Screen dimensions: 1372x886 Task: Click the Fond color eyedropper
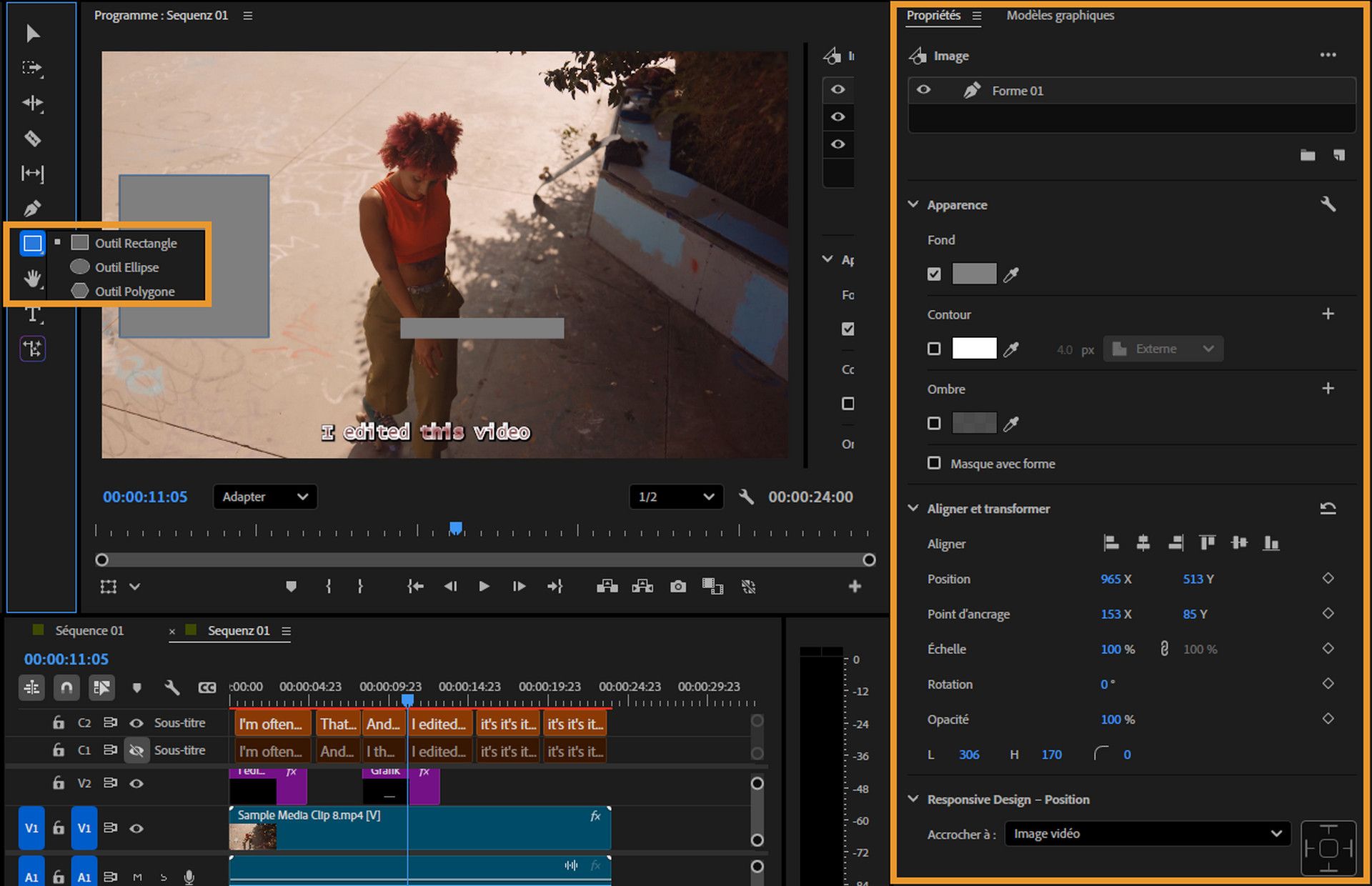coord(1010,274)
